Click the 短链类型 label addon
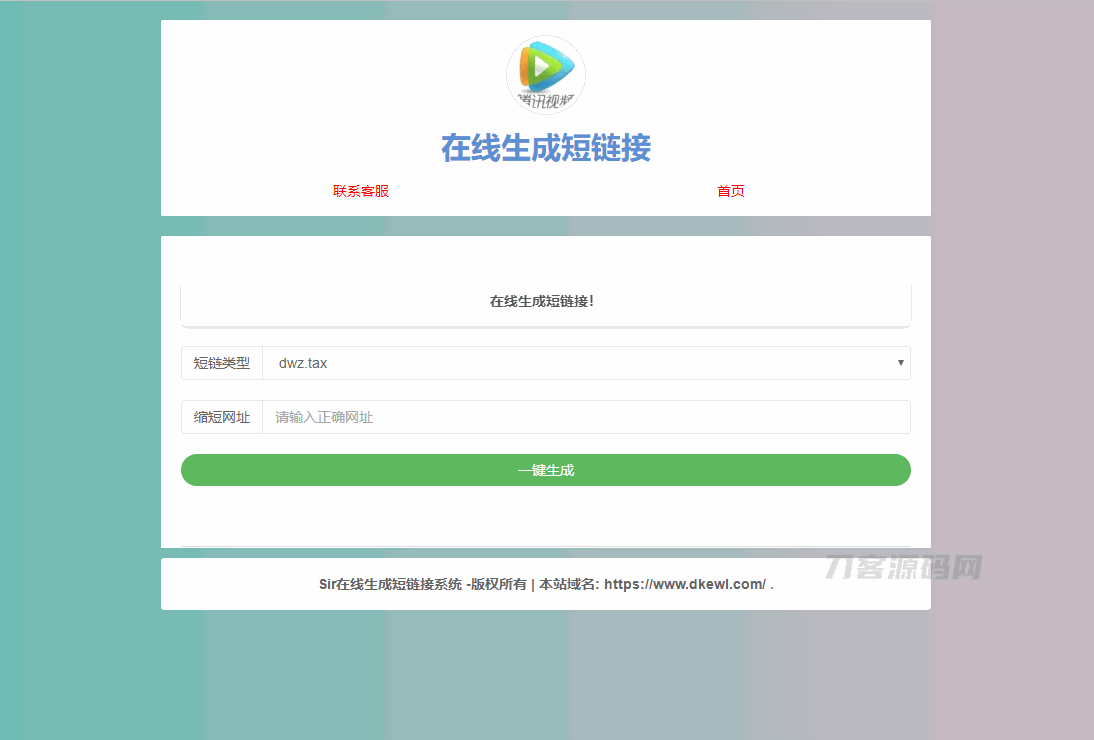 coord(222,363)
